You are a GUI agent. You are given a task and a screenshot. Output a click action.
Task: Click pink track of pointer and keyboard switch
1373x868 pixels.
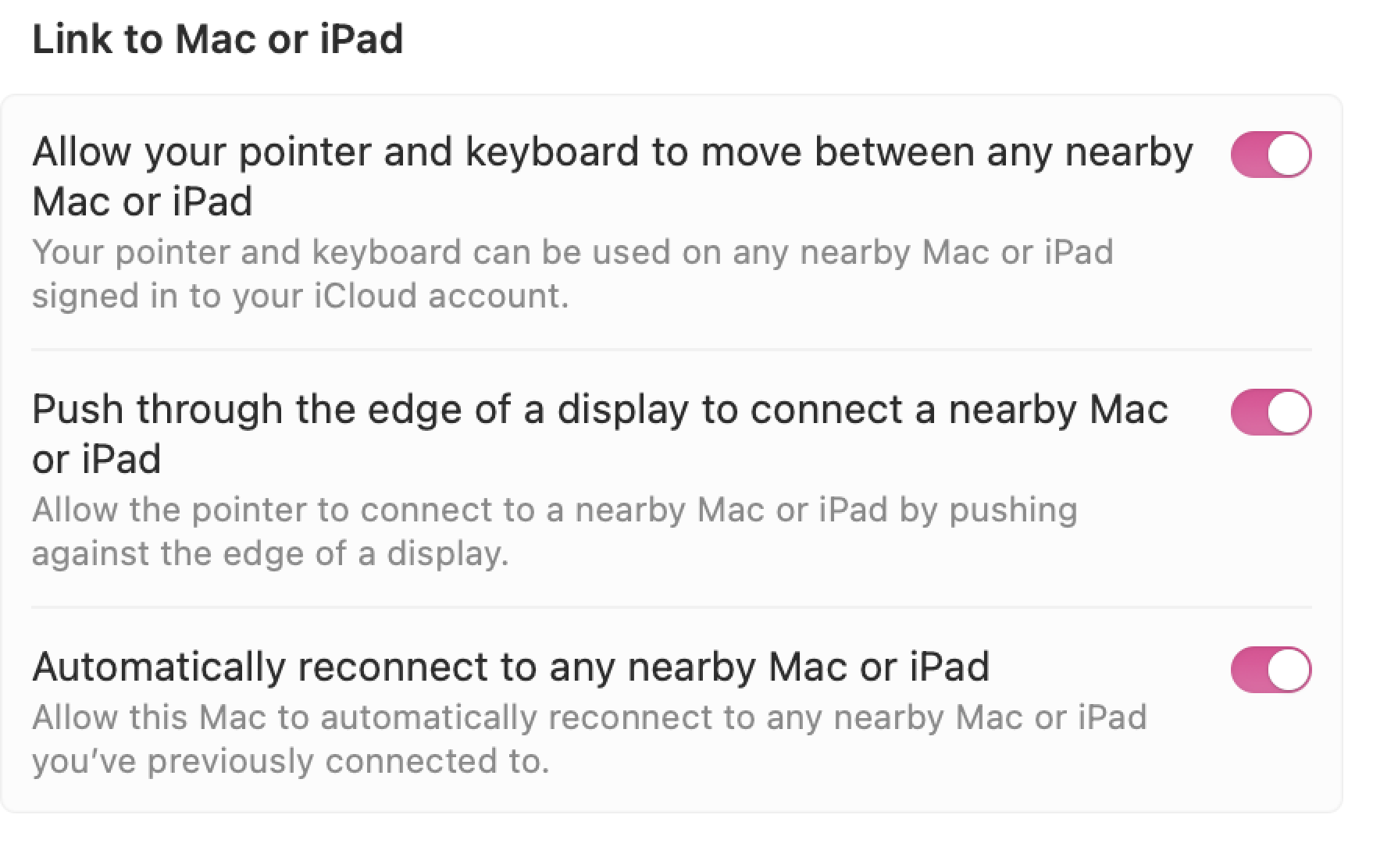[x=1248, y=155]
